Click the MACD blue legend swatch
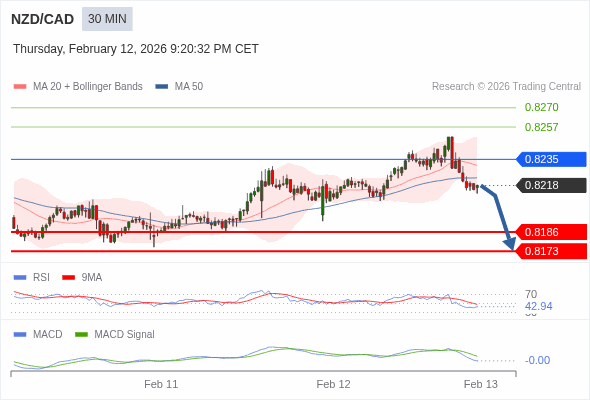The height and width of the screenshot is (400, 590). 20,335
